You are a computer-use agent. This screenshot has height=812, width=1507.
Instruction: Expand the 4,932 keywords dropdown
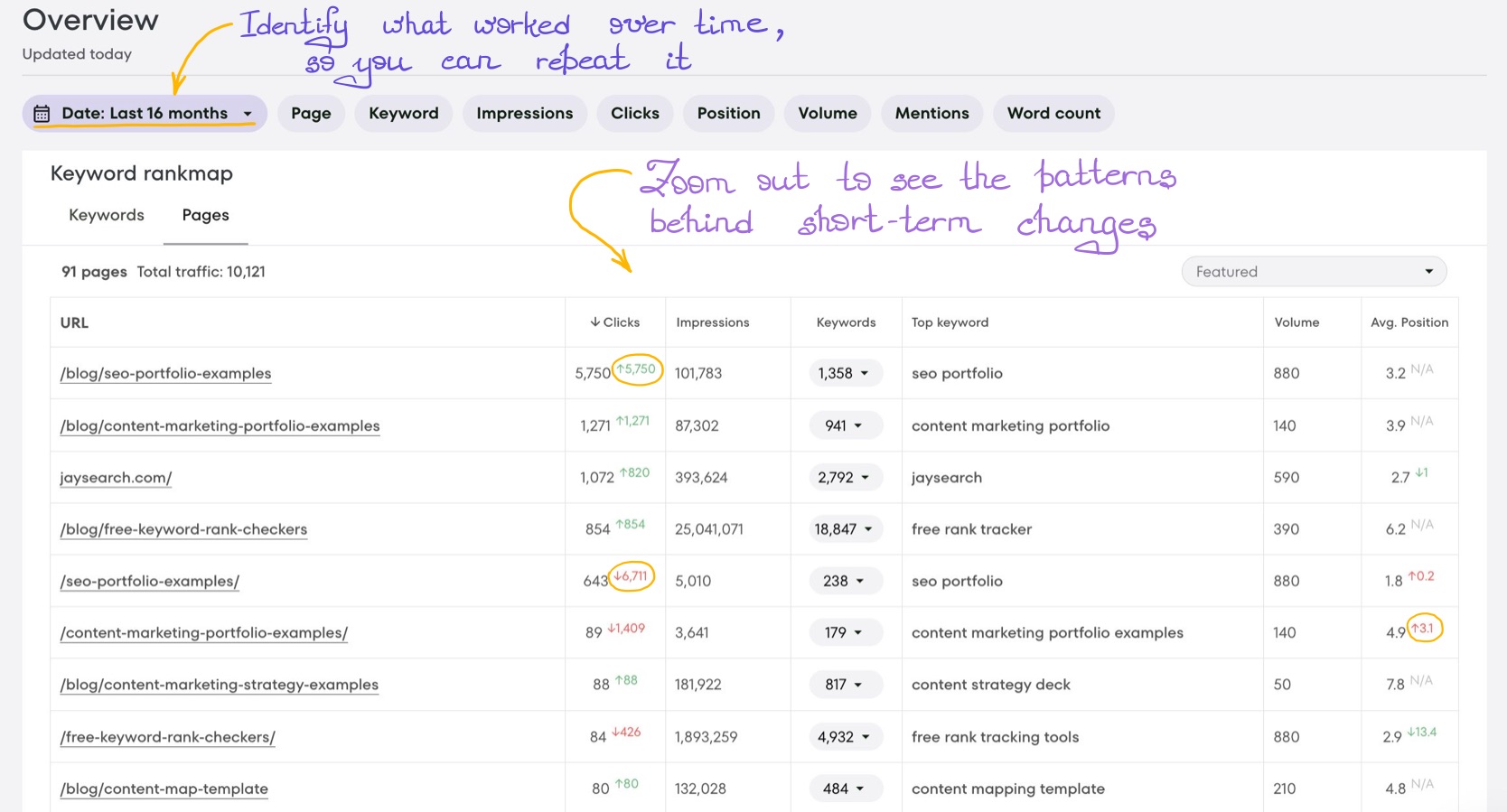[x=846, y=737]
